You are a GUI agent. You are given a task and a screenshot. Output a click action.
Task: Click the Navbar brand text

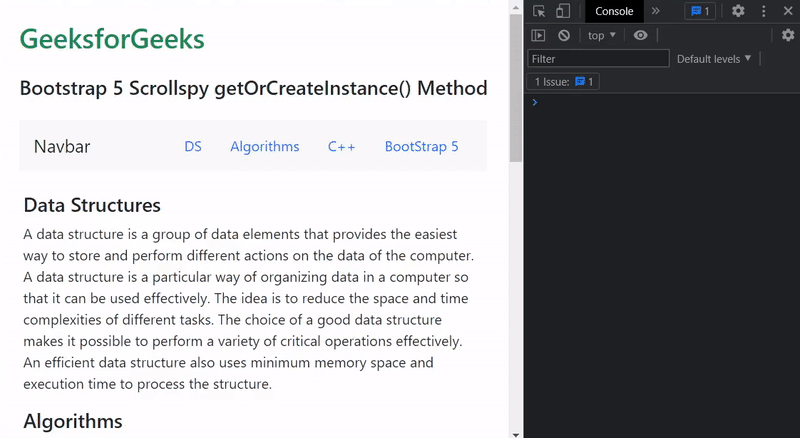click(x=62, y=147)
